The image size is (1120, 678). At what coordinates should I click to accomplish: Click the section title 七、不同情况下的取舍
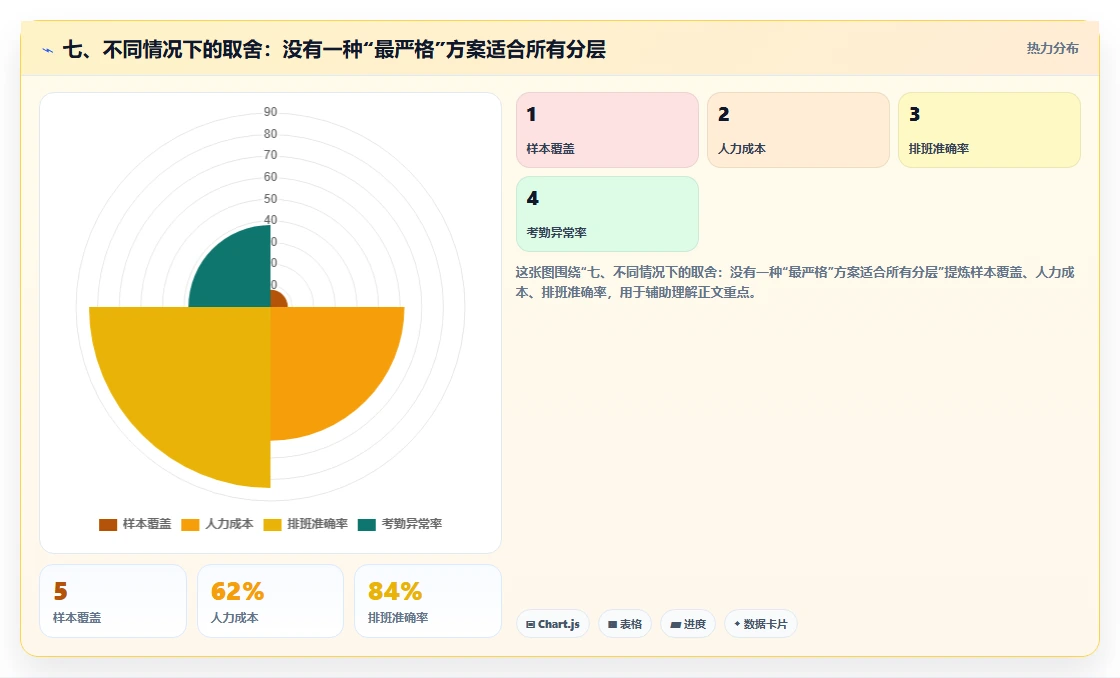point(334,49)
